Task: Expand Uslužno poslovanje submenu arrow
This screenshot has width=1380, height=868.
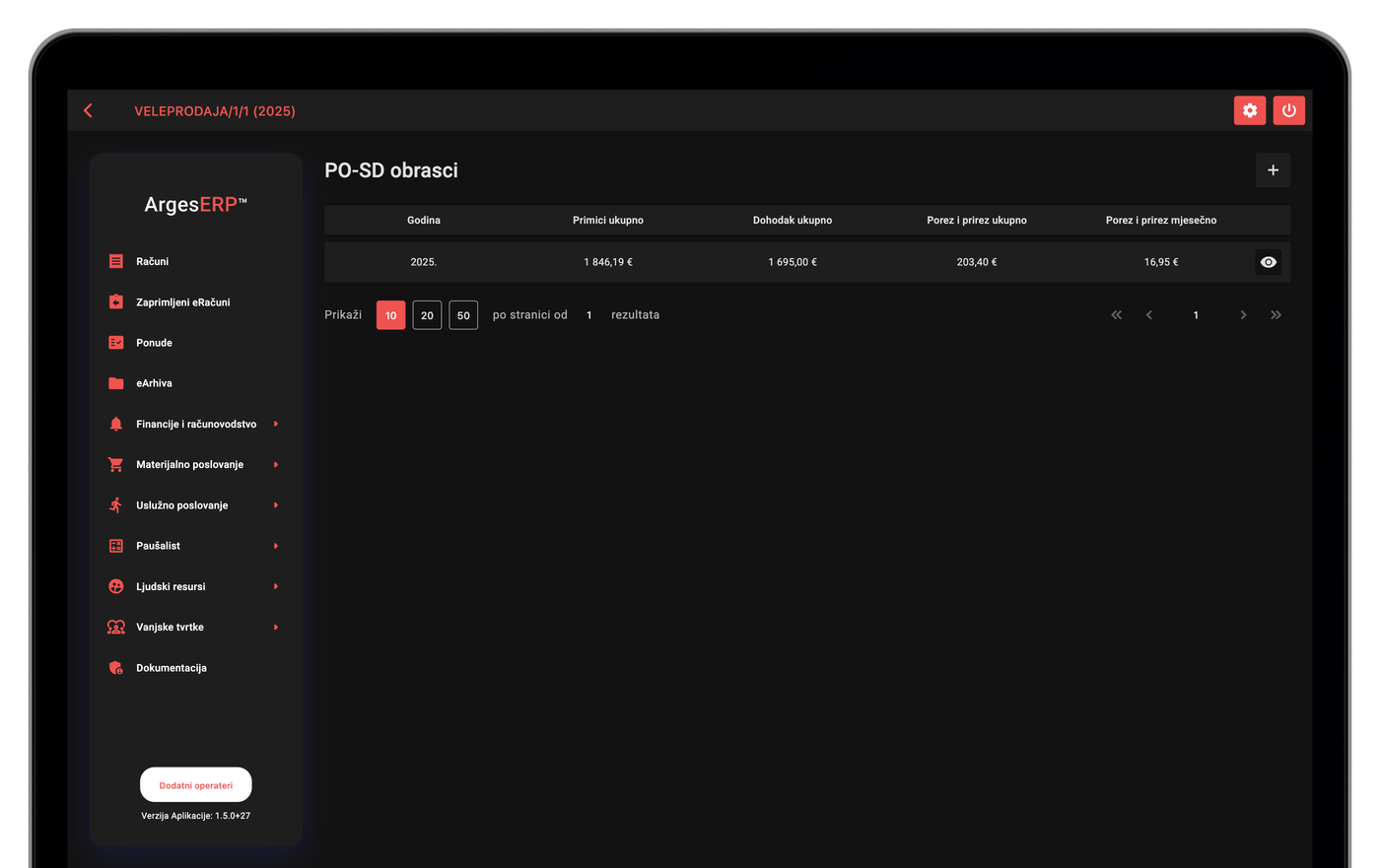Action: (x=276, y=505)
